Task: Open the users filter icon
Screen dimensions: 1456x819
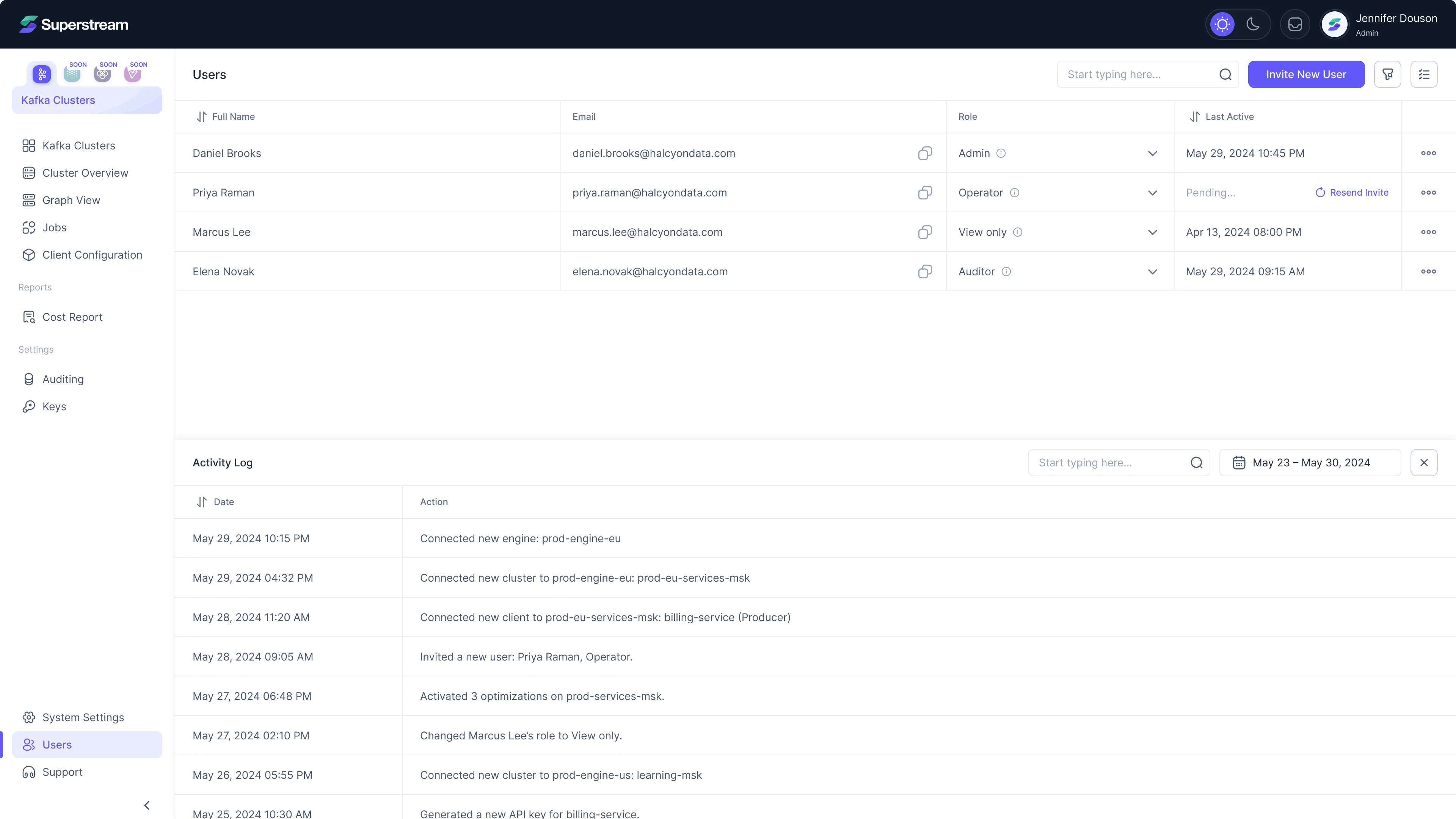Action: tap(1388, 74)
